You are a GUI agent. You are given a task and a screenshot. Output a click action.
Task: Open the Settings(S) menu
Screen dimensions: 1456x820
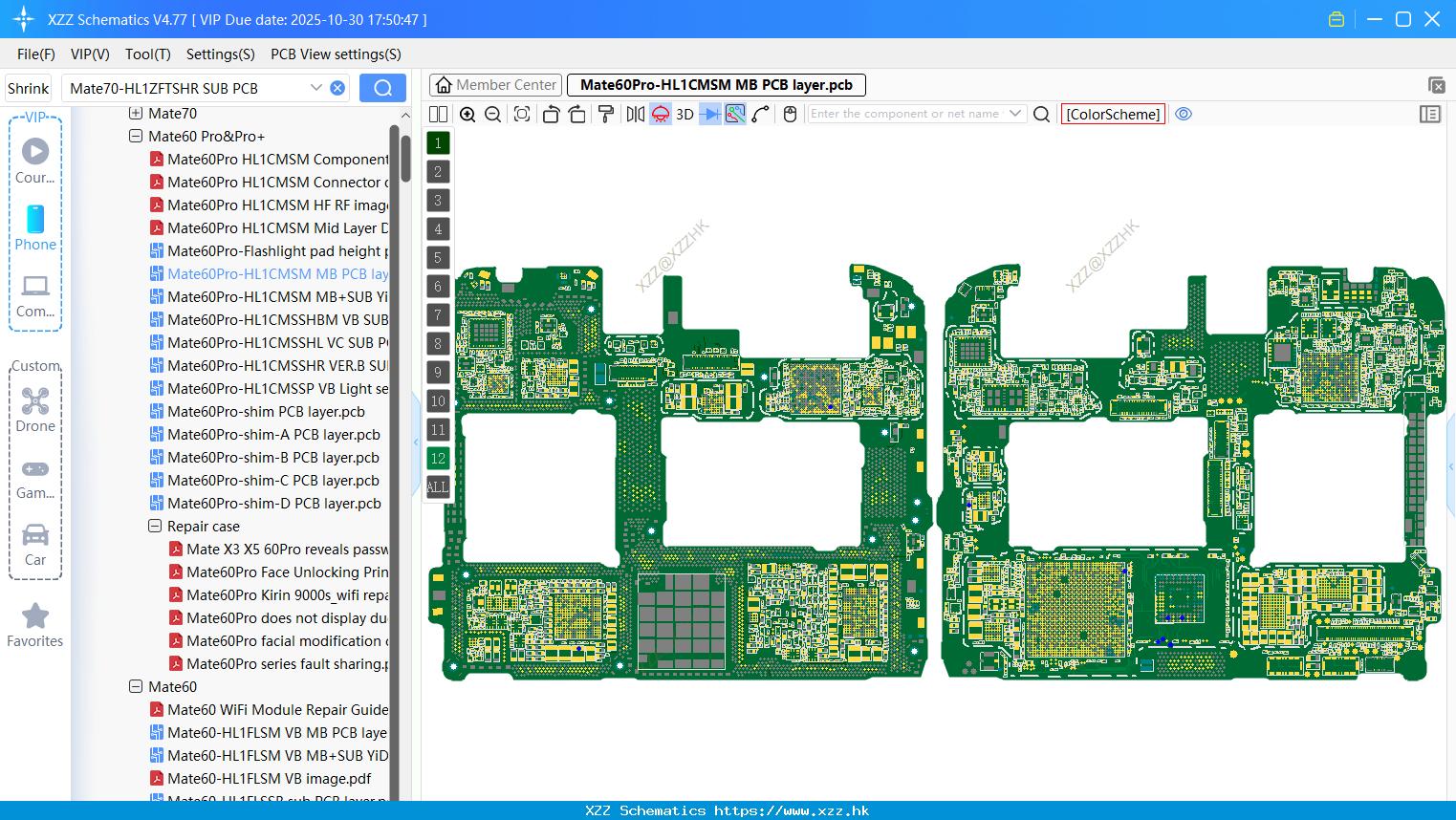(221, 54)
